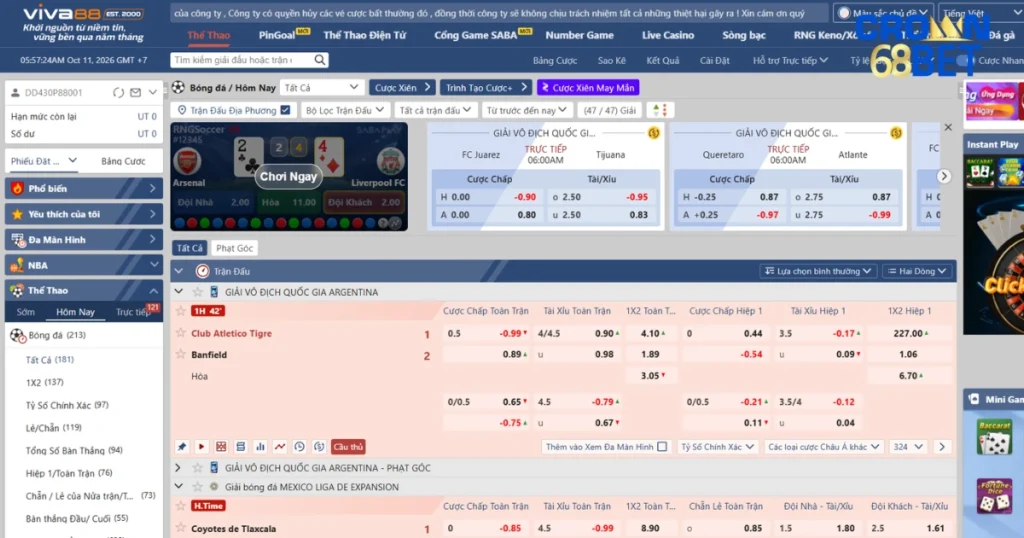This screenshot has height=538, width=1024.
Task: Open the Từ trước đến nay dropdown
Action: (526, 110)
